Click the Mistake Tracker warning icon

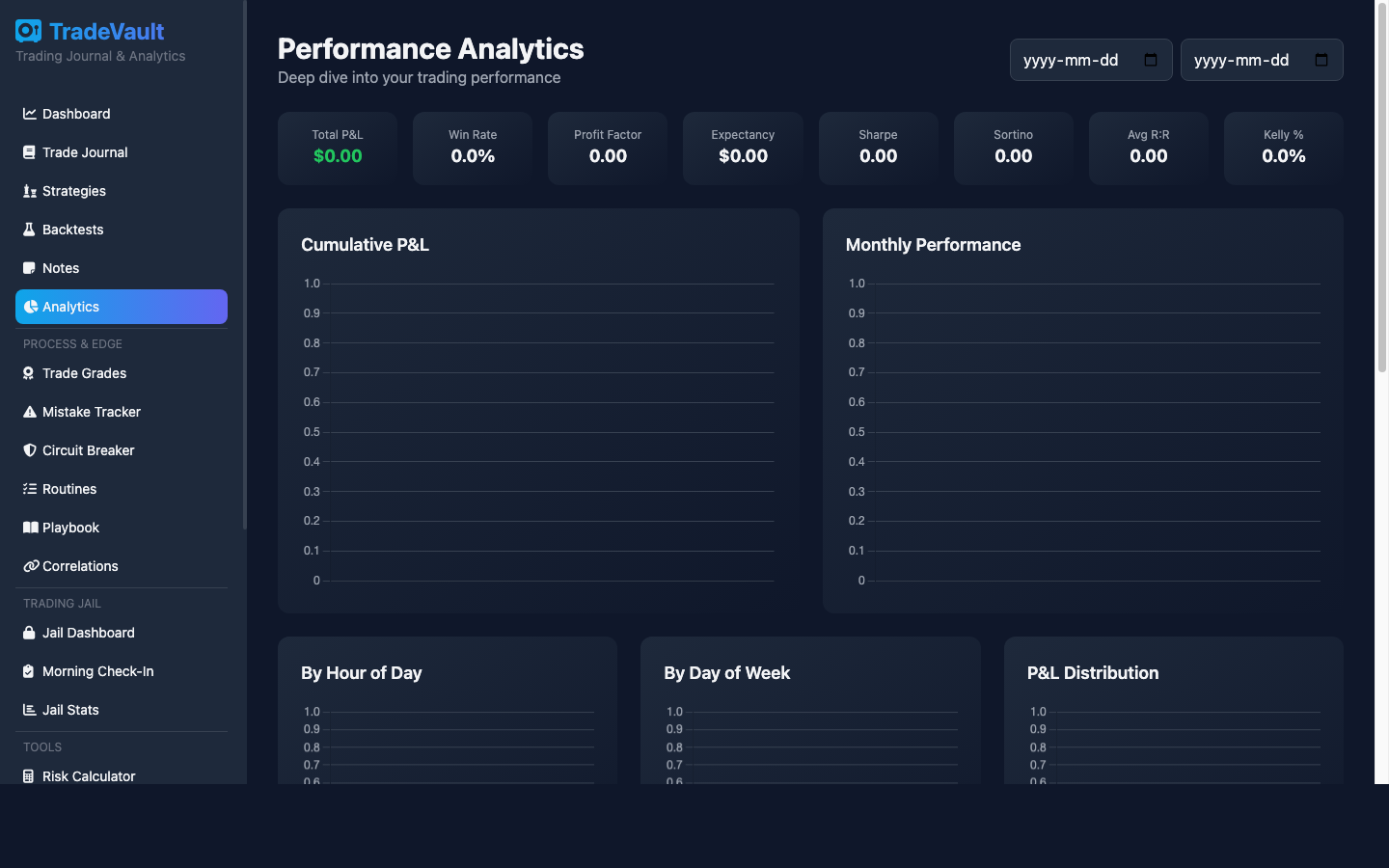[x=29, y=412]
